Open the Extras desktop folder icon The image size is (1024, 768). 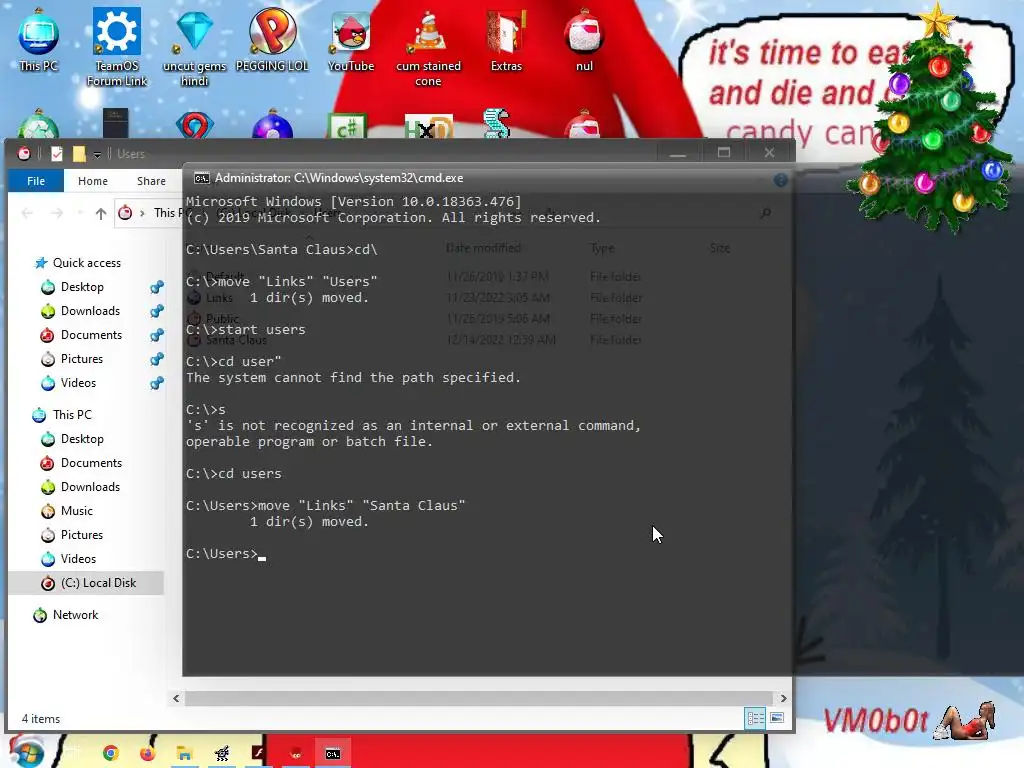click(x=506, y=39)
